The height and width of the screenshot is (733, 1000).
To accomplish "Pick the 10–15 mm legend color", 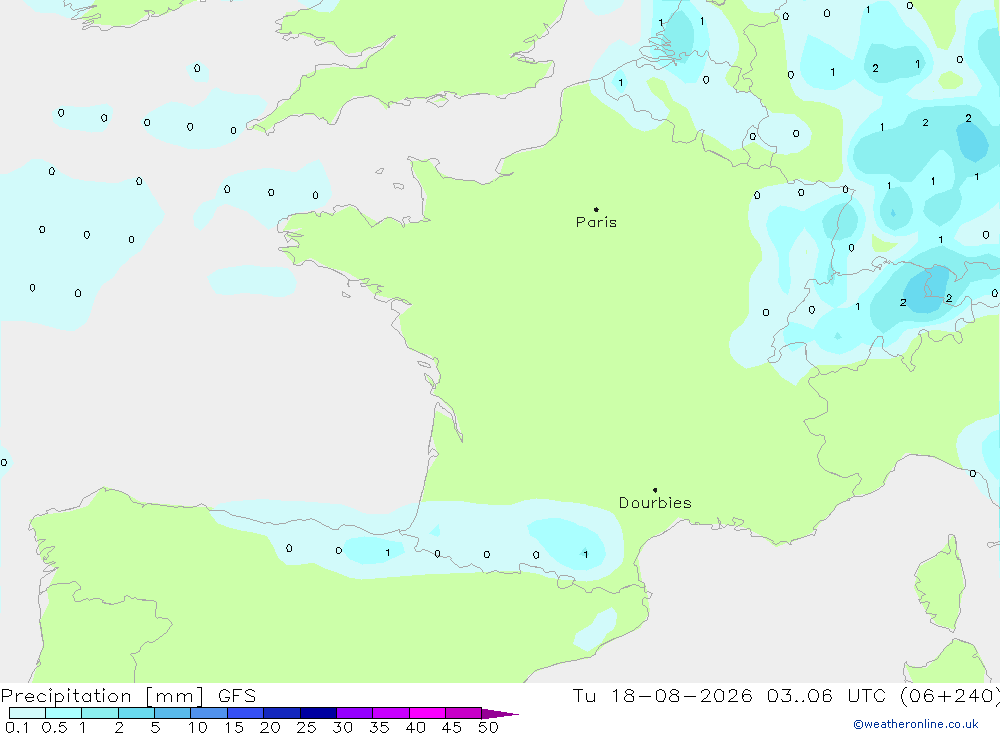I will (x=209, y=713).
